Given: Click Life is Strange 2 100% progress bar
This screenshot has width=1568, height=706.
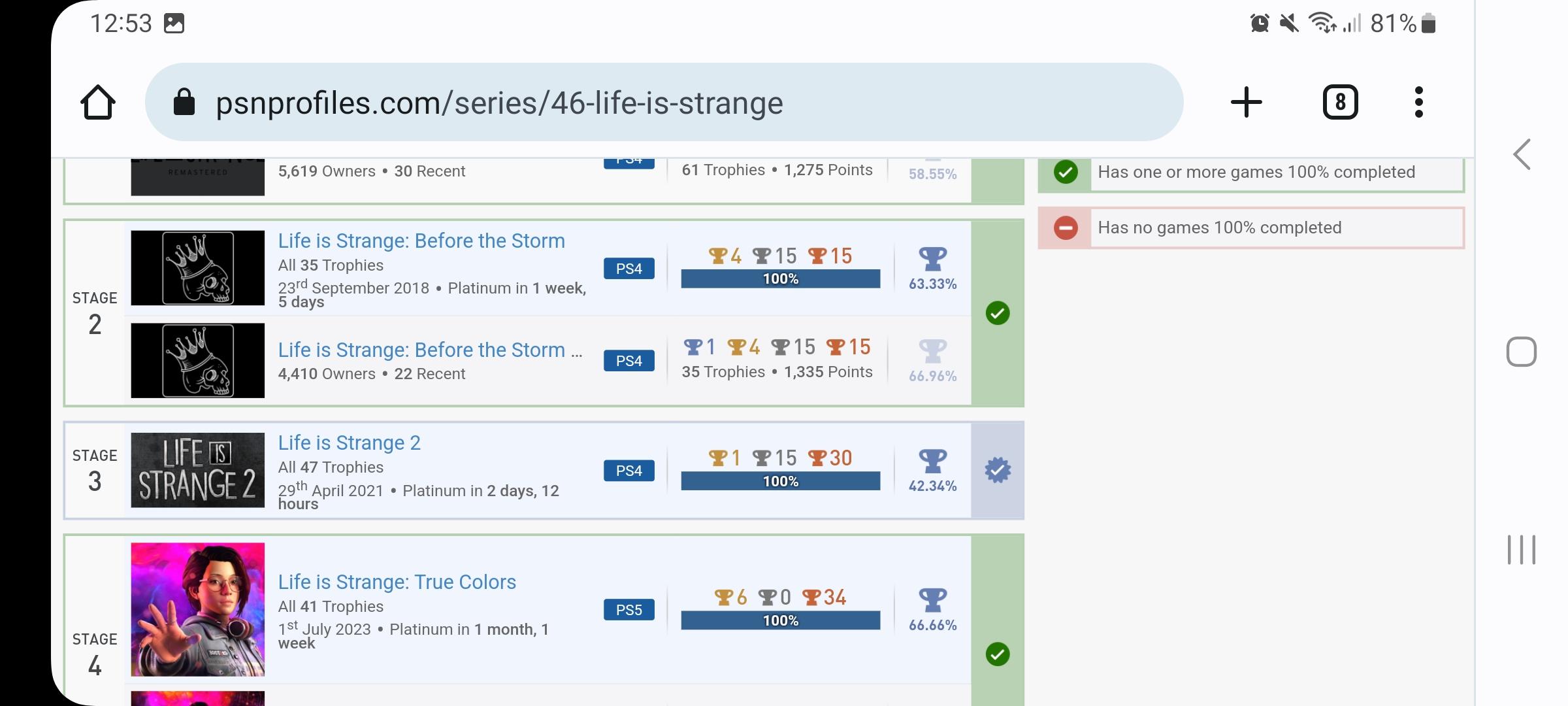Looking at the screenshot, I should point(780,481).
